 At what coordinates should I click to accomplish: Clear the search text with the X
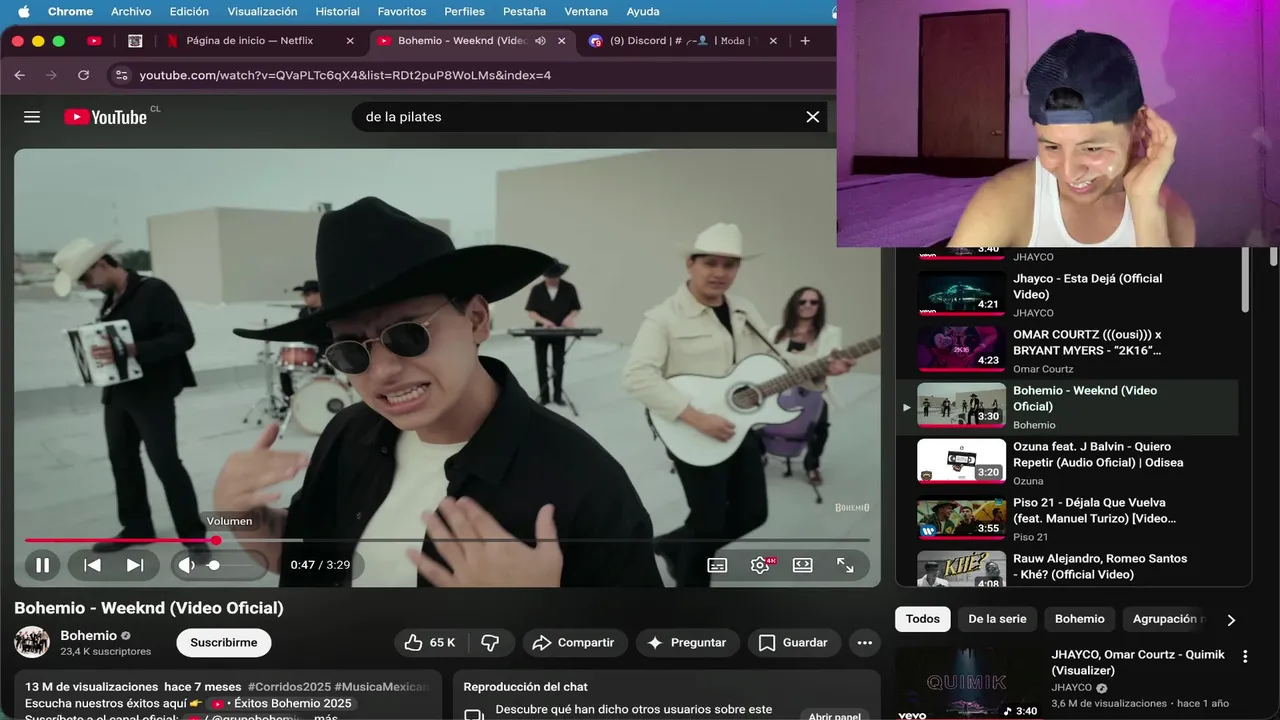click(813, 117)
